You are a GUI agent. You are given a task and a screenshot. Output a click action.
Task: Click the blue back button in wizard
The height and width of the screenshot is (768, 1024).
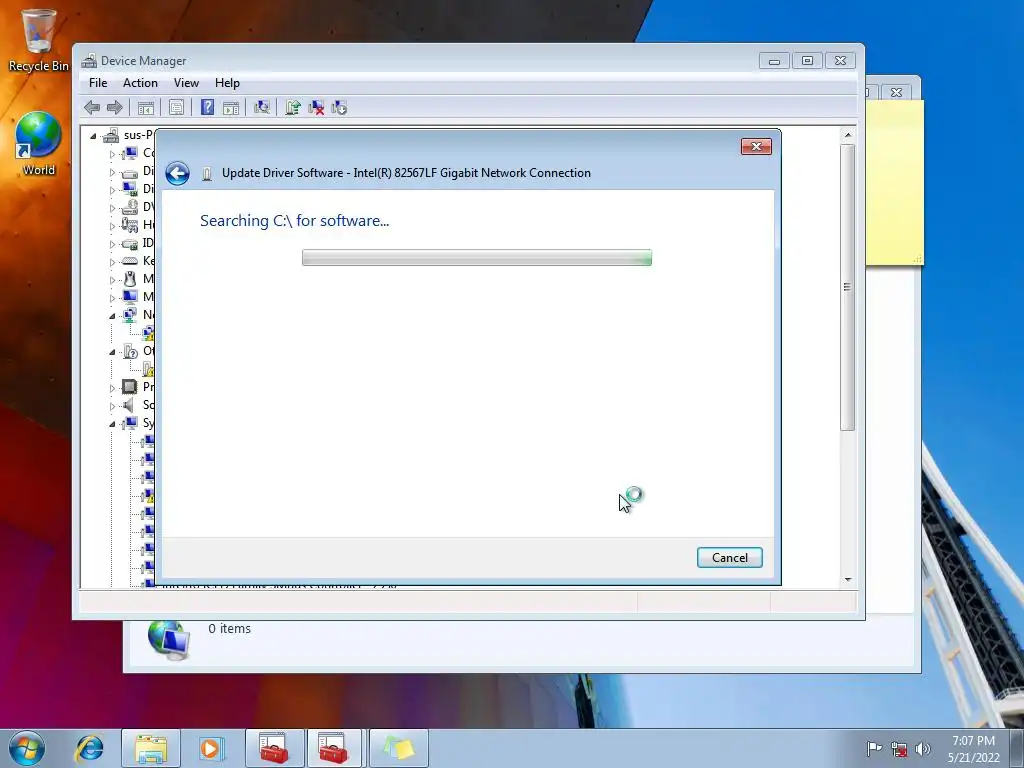(x=177, y=173)
